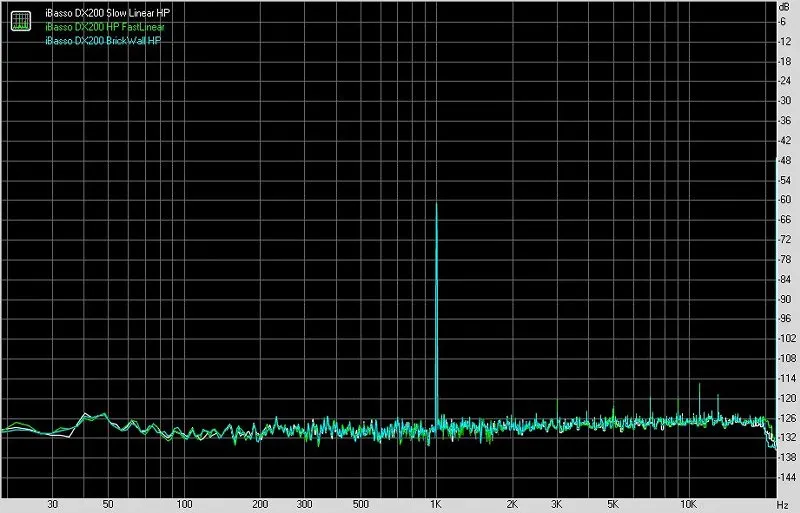The image size is (800, 513).
Task: Click the Hz unit label
Action: pyautogui.click(x=783, y=505)
